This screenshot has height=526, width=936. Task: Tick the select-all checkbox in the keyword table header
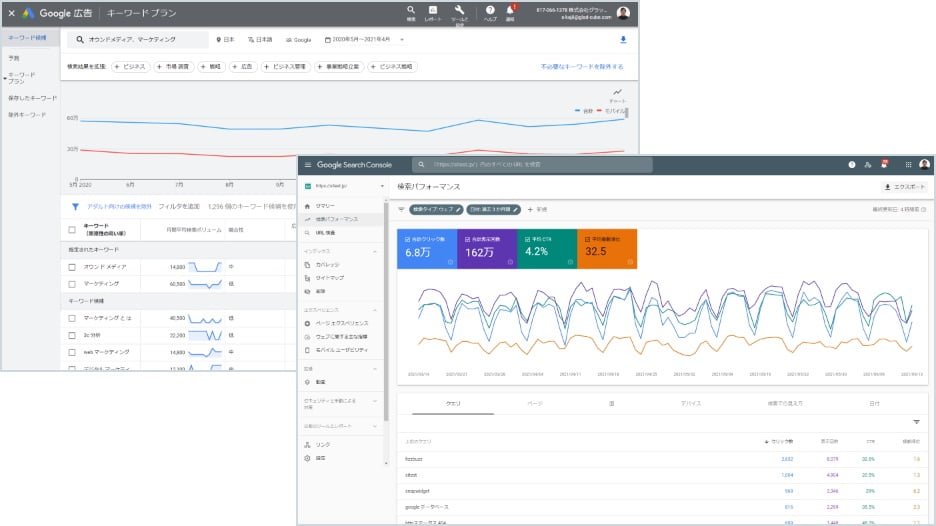[72, 230]
